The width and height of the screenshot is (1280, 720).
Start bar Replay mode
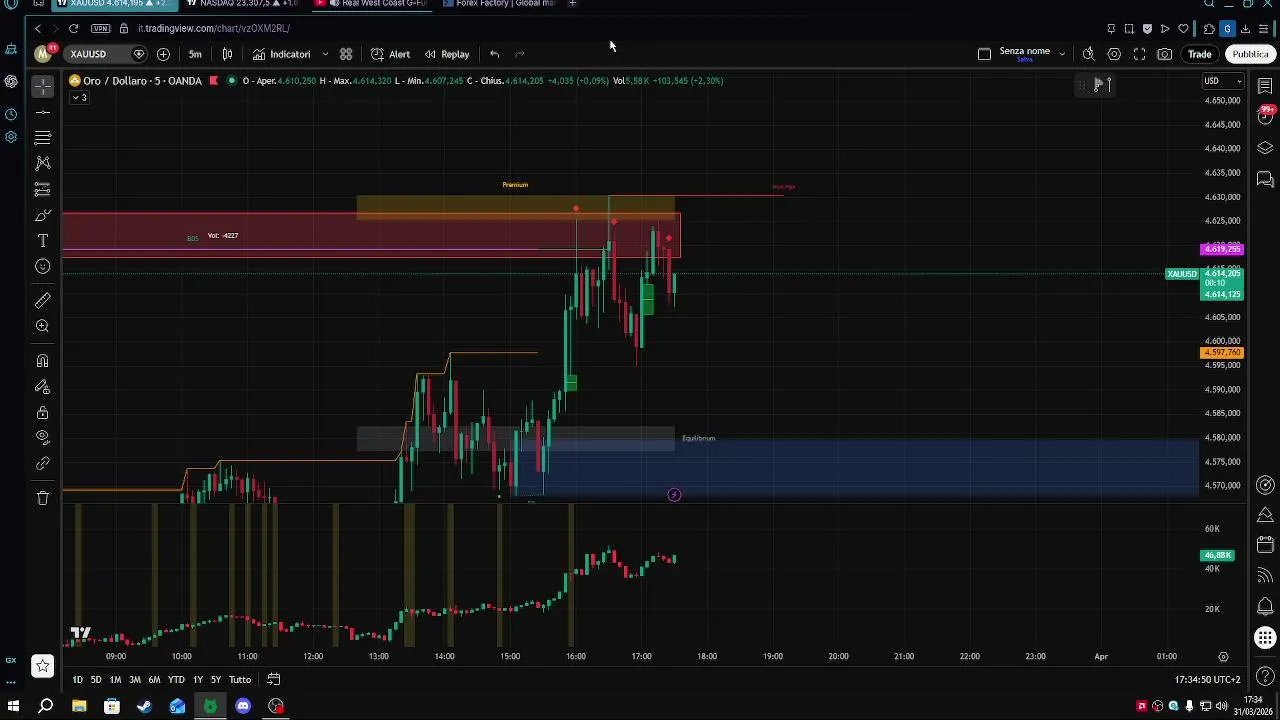[x=447, y=54]
